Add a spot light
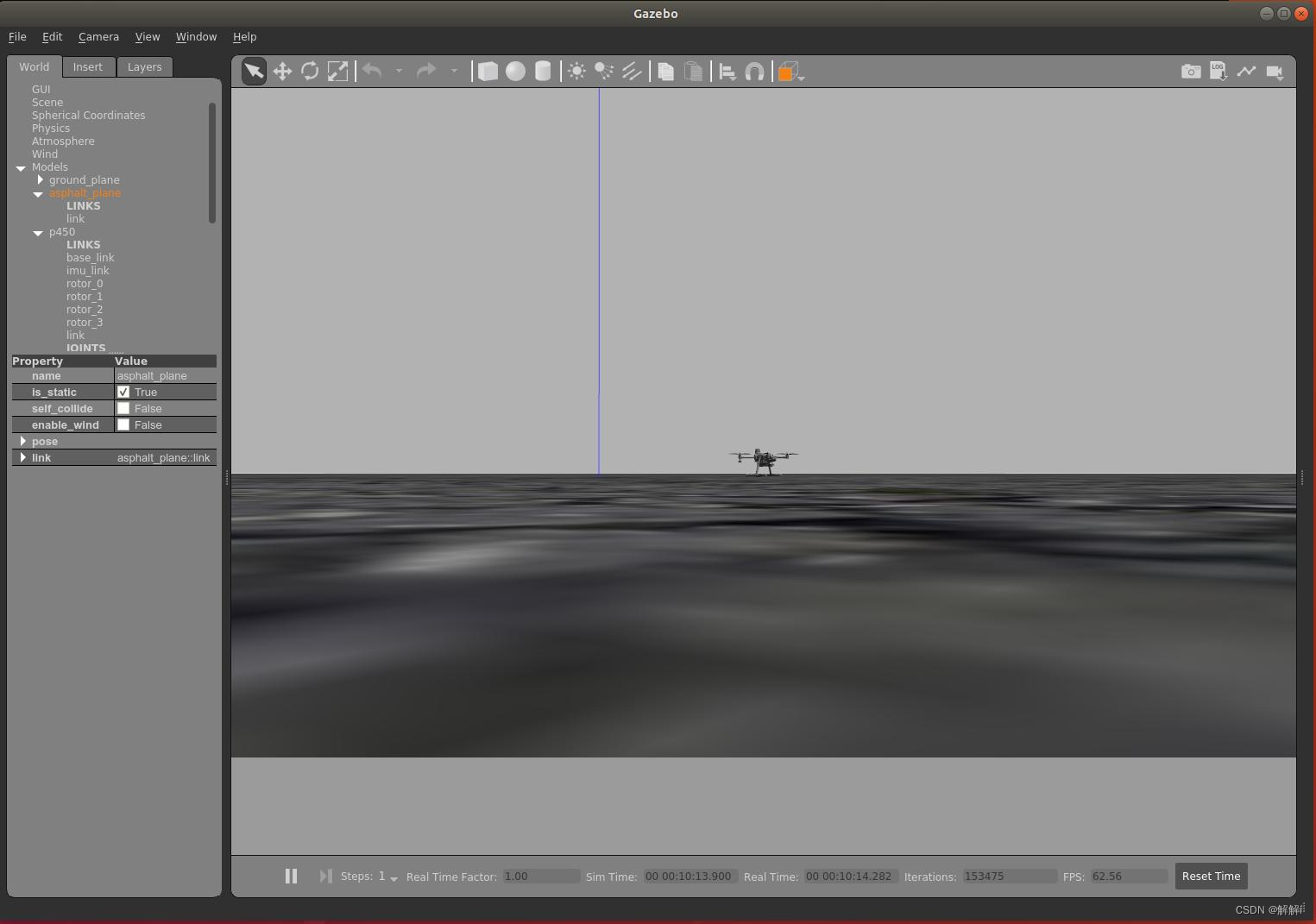Image resolution: width=1316 pixels, height=924 pixels. [x=604, y=72]
